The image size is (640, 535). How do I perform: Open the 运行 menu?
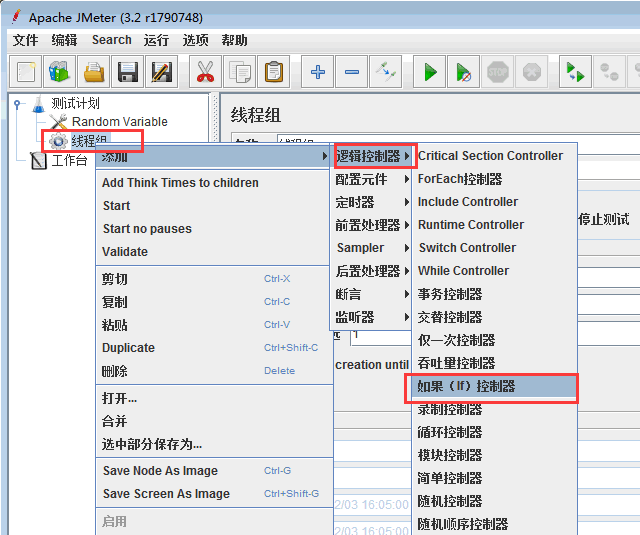point(156,40)
